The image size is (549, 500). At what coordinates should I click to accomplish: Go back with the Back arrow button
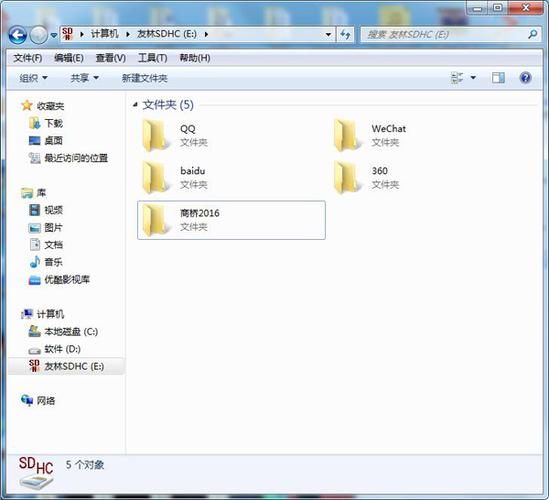click(18, 35)
